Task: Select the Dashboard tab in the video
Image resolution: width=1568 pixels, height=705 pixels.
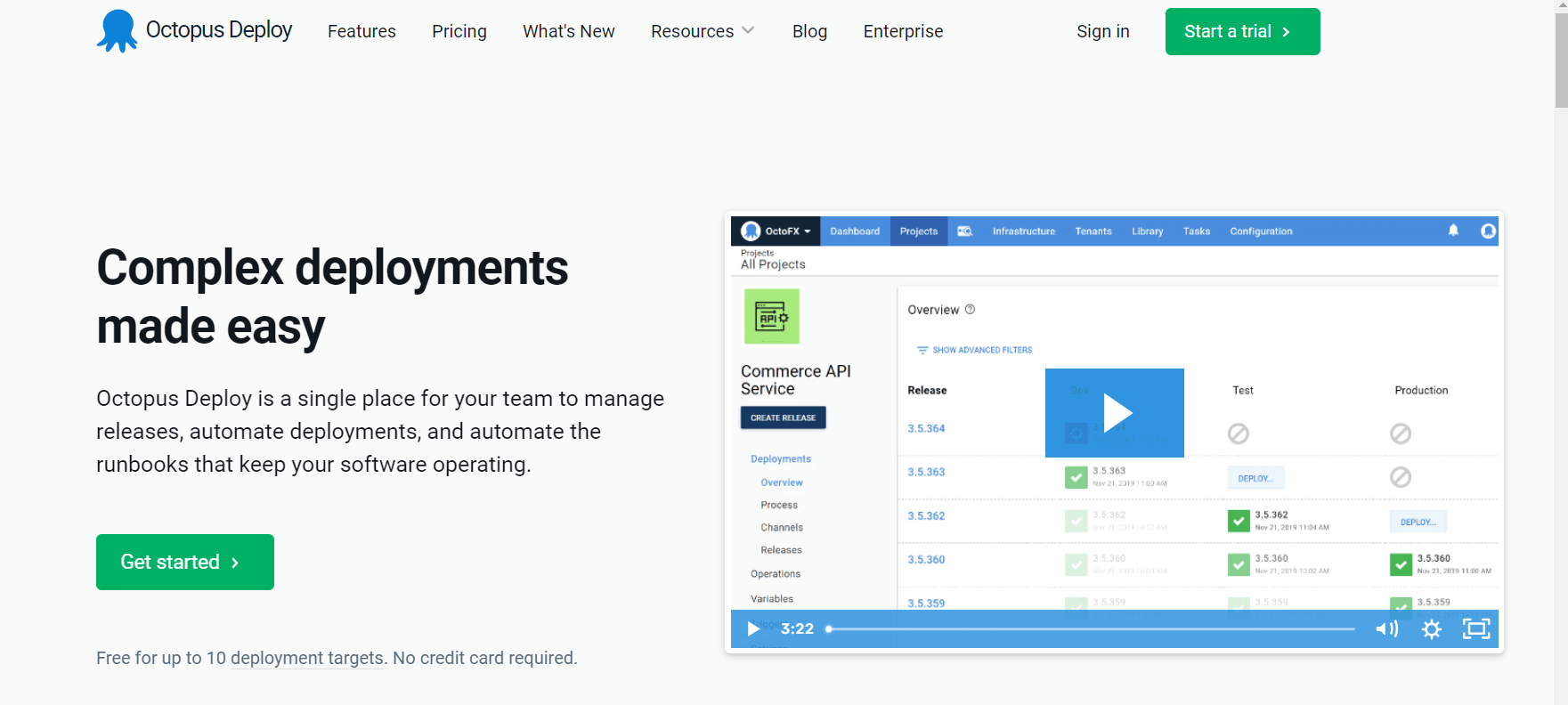Action: point(855,231)
